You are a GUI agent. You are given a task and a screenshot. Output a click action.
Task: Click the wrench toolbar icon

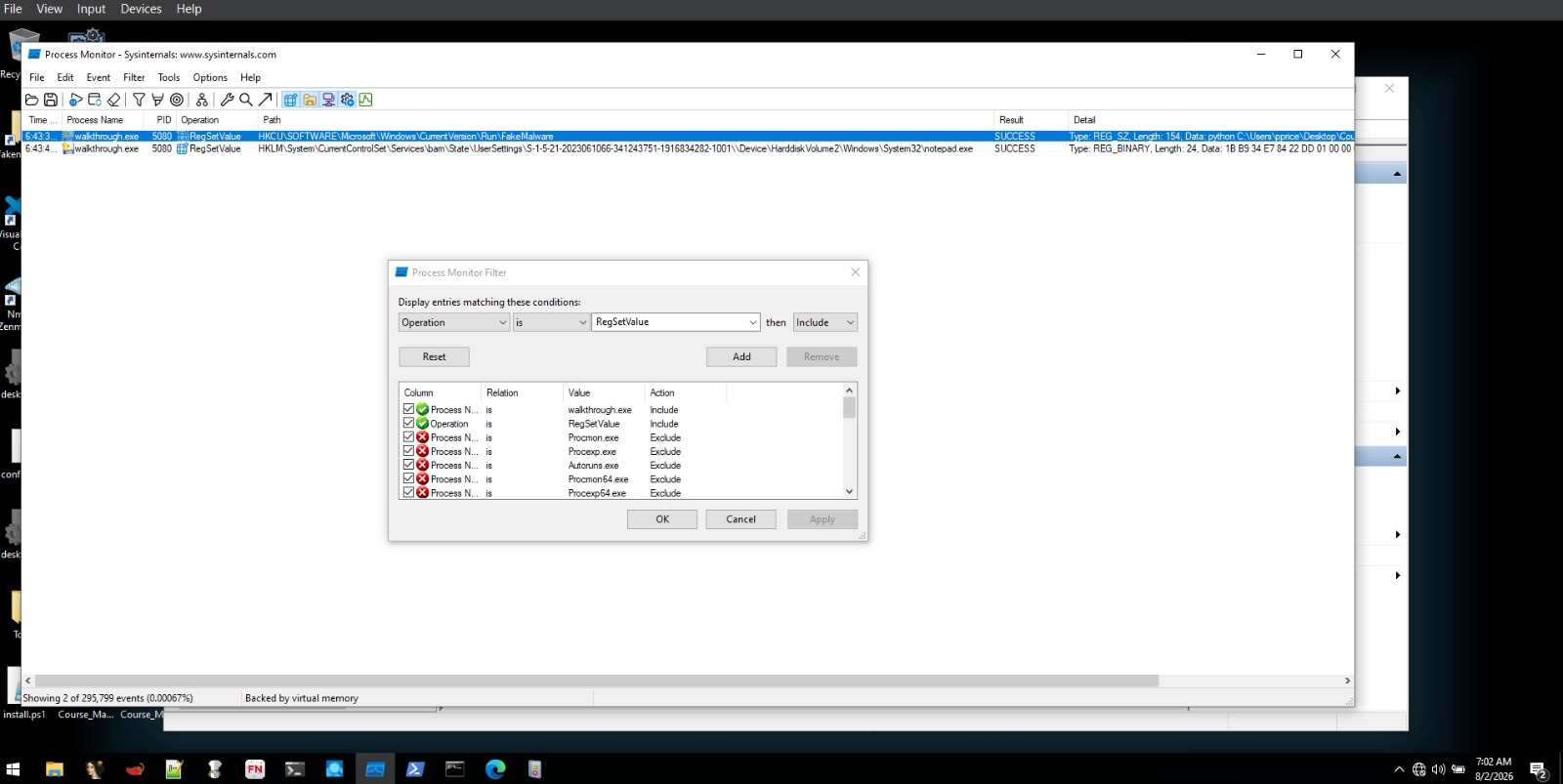[227, 100]
